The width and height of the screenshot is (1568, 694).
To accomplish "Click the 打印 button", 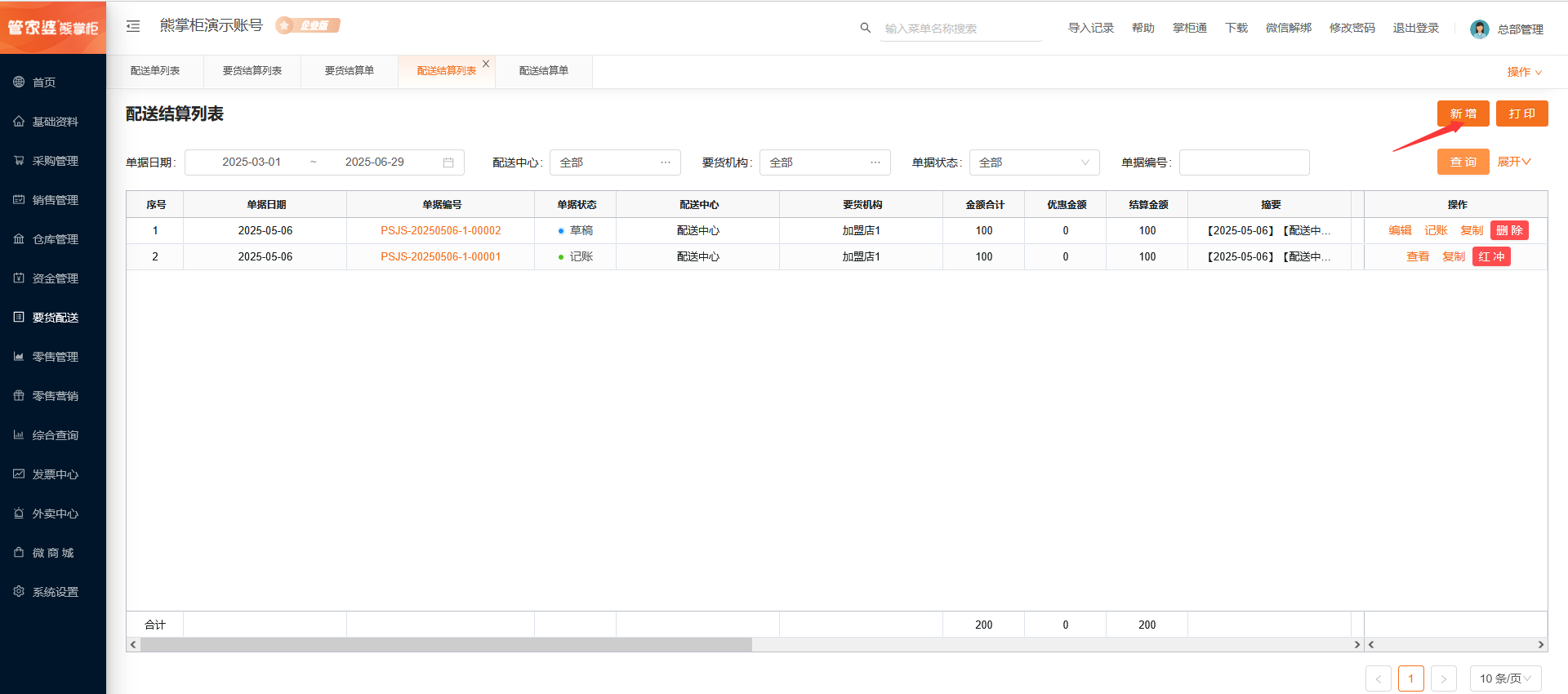I will click(x=1521, y=113).
